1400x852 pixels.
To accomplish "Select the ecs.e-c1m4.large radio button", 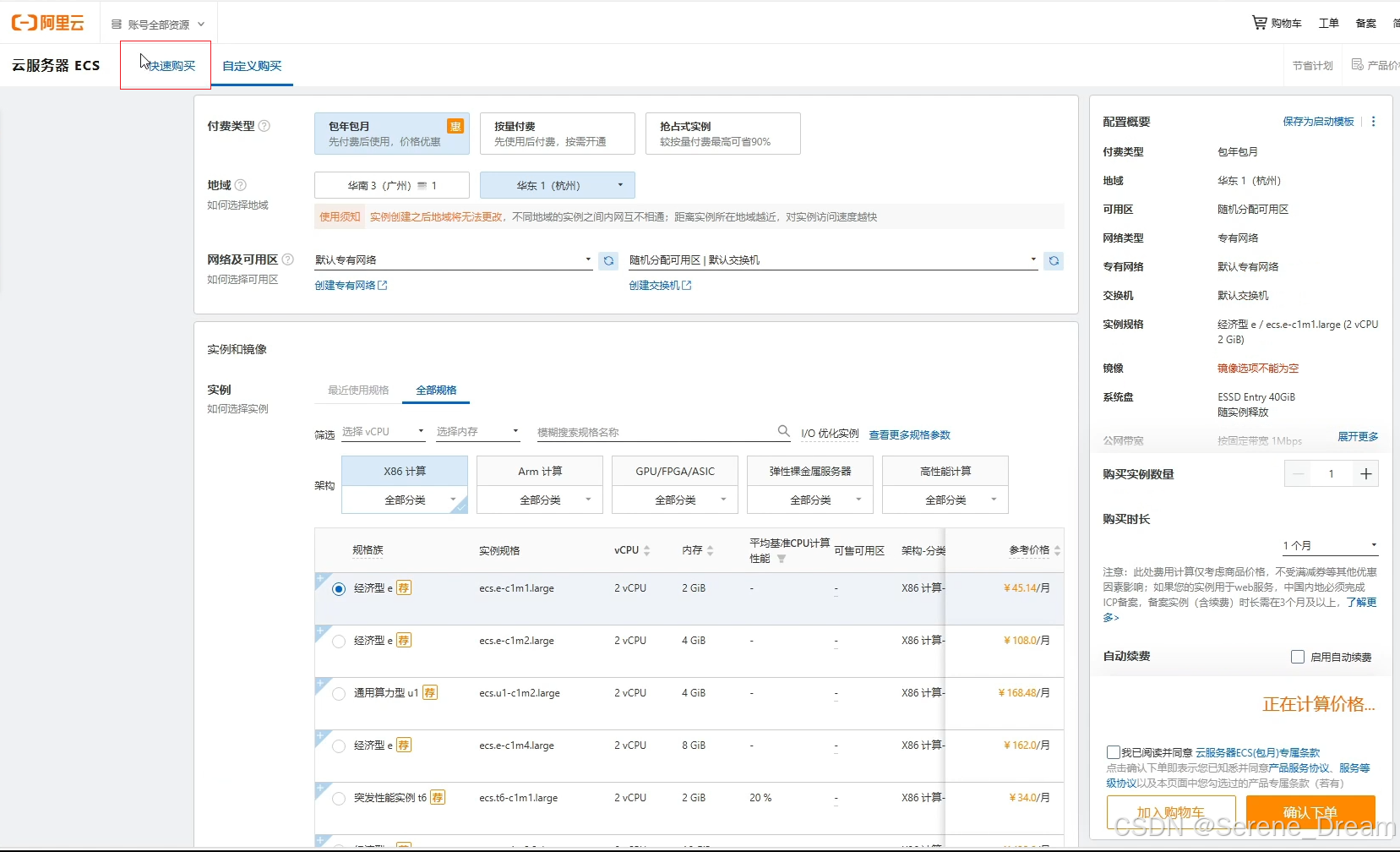I will click(339, 746).
